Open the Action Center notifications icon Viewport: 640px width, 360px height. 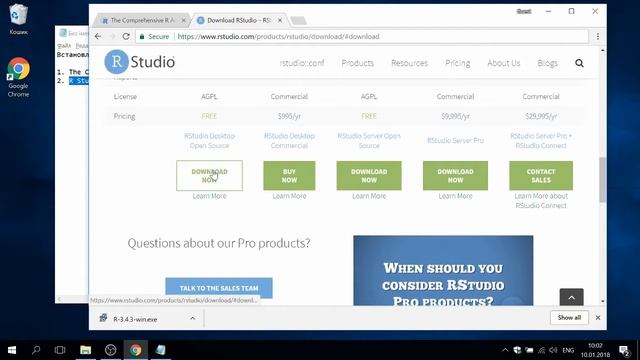coord(624,350)
